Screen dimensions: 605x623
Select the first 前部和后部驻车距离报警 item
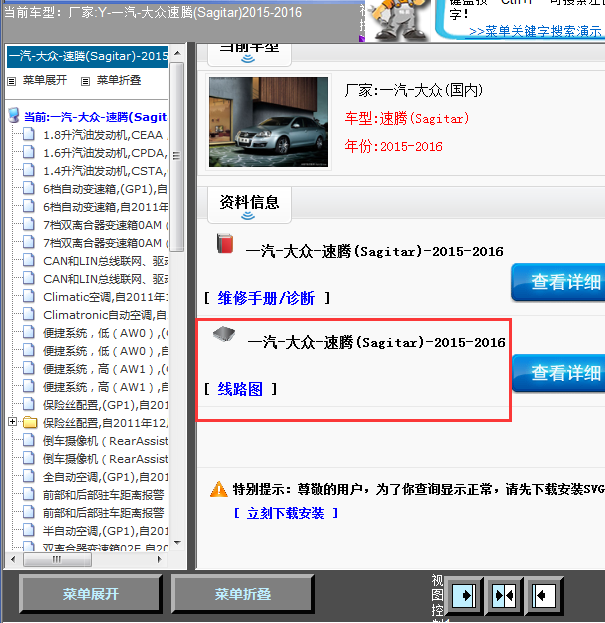(x=104, y=495)
